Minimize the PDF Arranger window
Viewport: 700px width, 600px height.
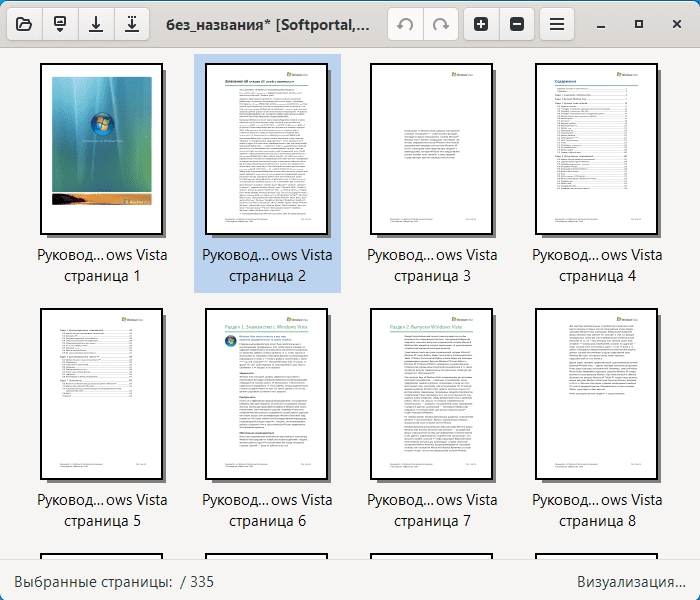(x=601, y=25)
